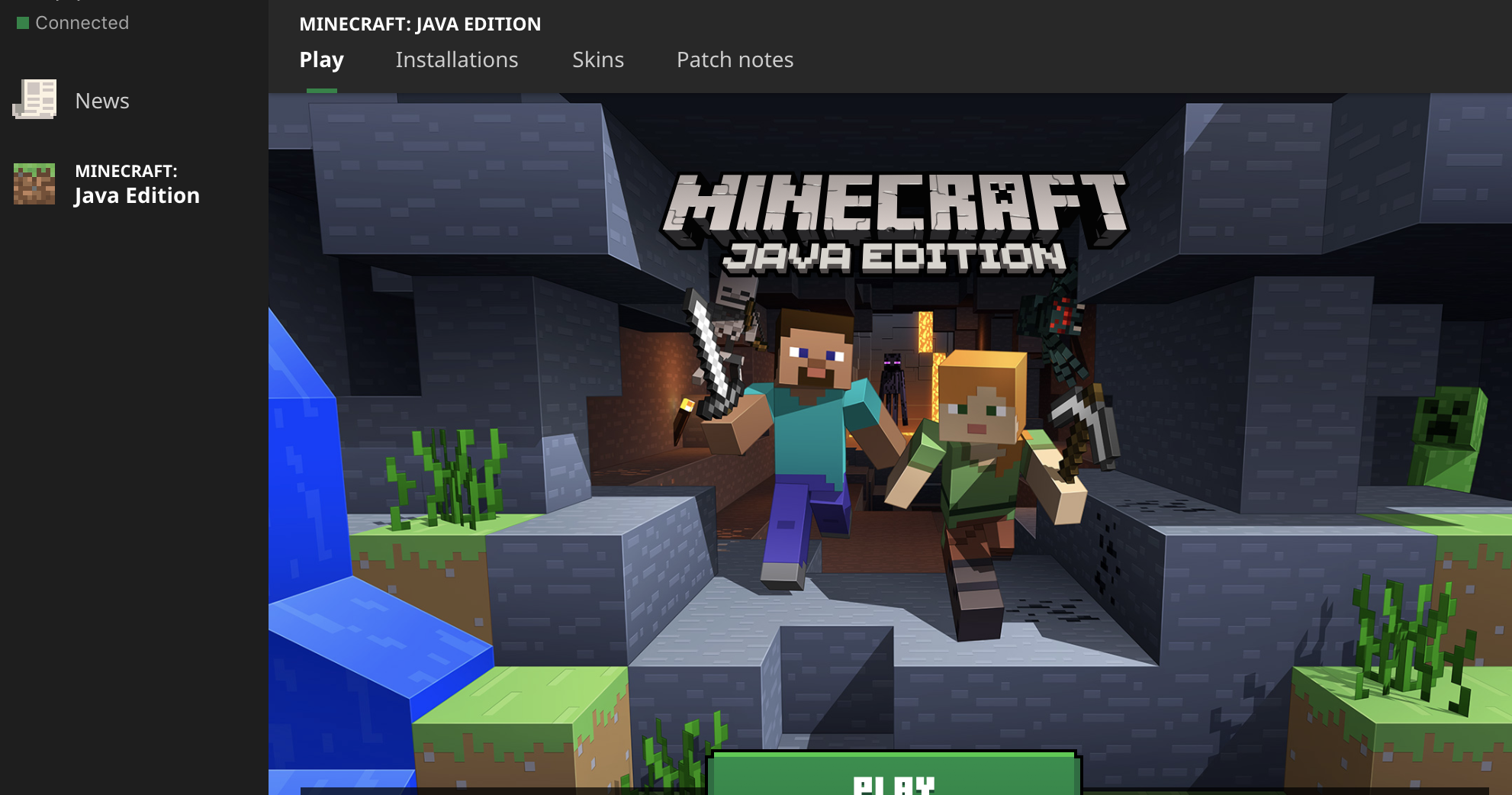The image size is (1512, 795).
Task: Click the Minecraft Java Edition logo artwork
Action: click(894, 223)
